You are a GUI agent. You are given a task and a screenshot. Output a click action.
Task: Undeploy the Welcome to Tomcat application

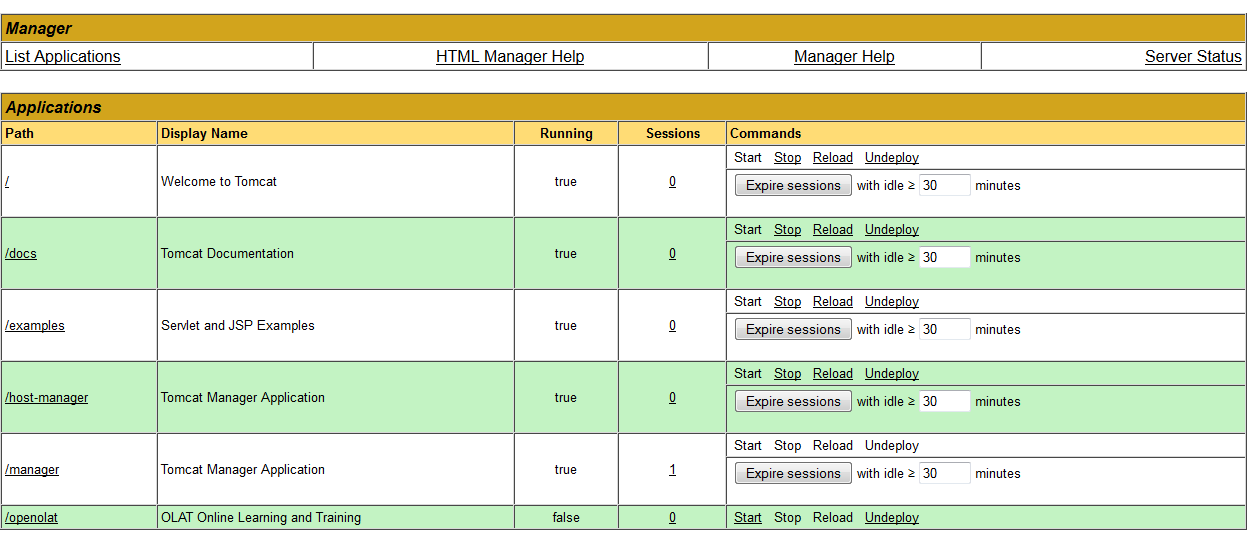pos(892,158)
